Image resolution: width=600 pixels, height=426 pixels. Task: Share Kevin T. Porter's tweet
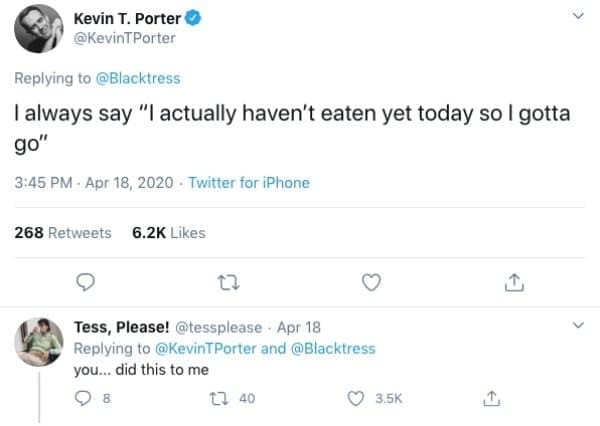click(515, 283)
